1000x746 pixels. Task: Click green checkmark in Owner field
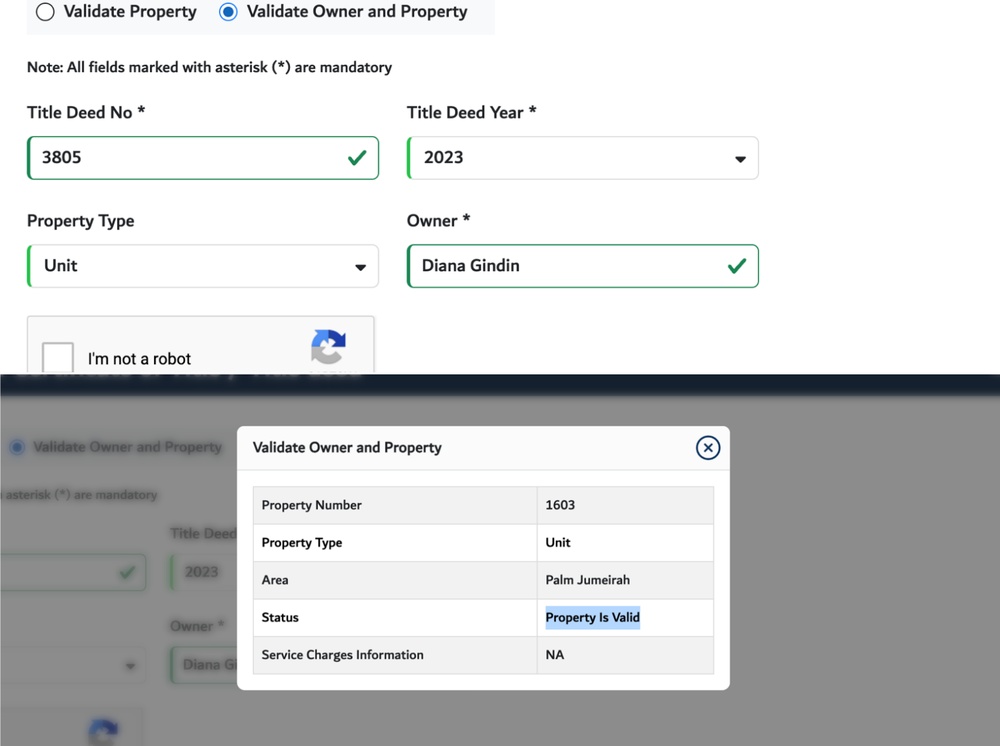[x=736, y=266]
